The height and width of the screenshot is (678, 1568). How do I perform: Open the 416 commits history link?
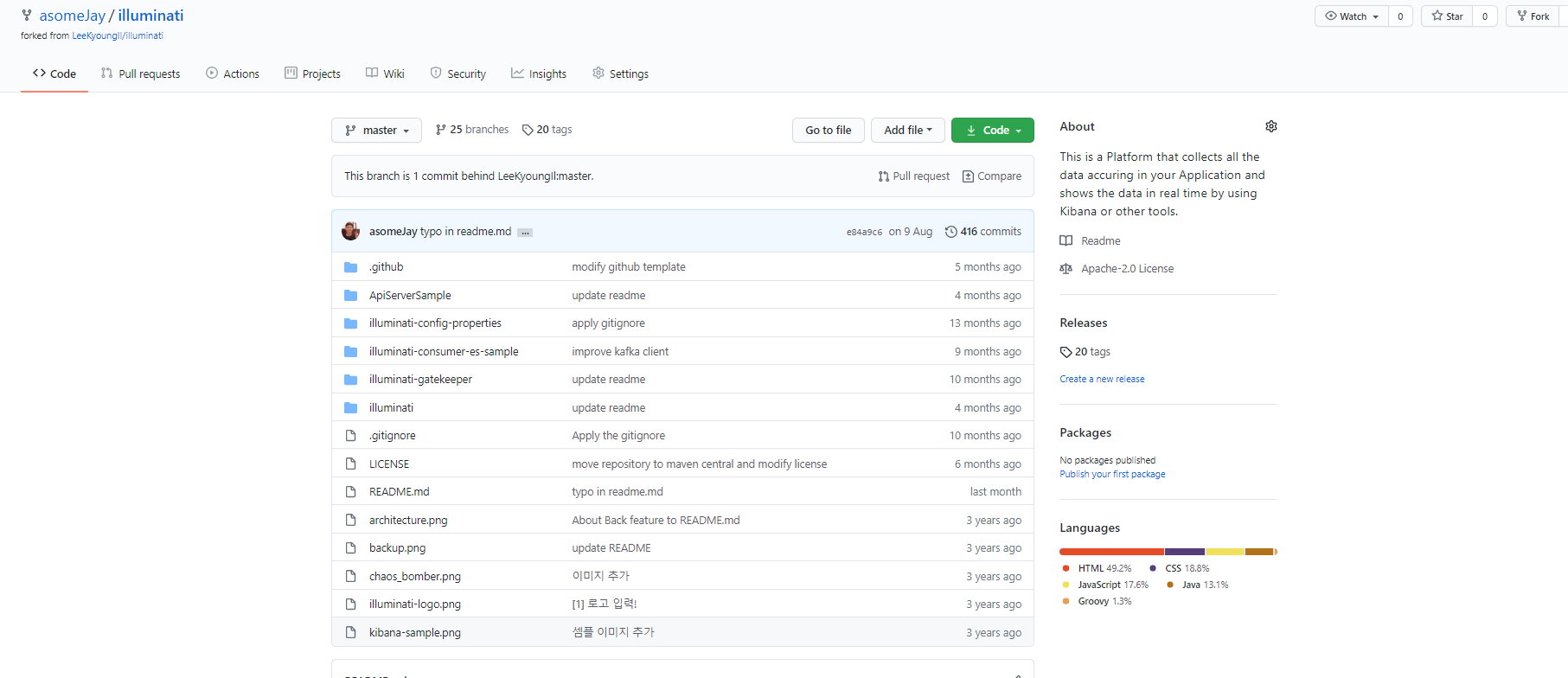click(982, 232)
